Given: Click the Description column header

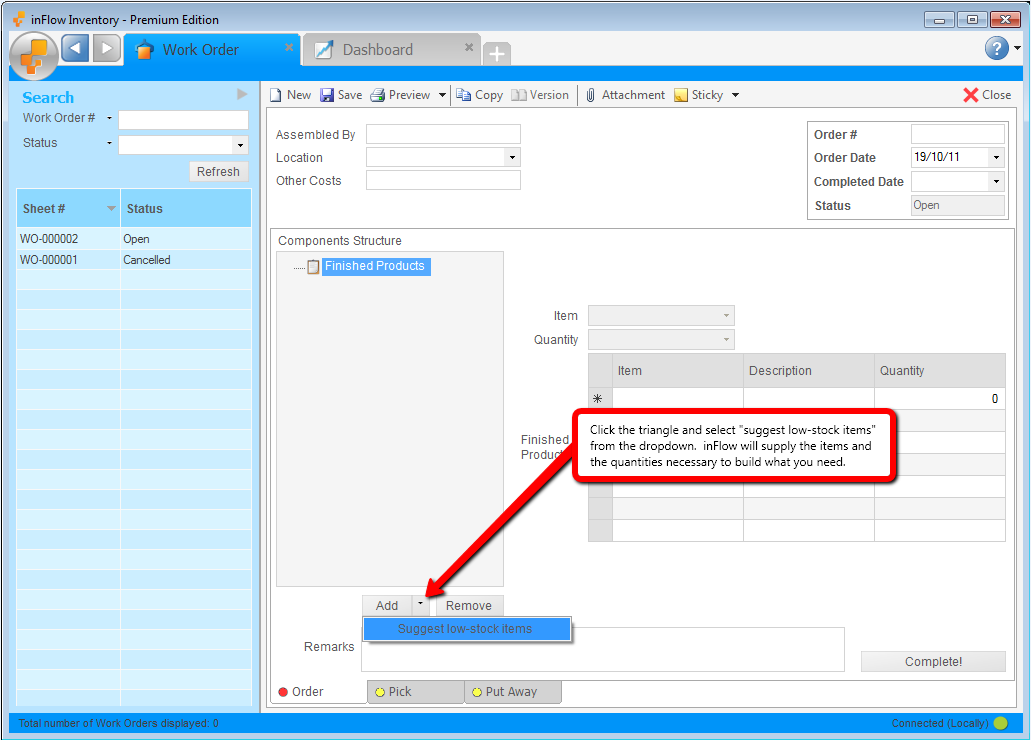Looking at the screenshot, I should [x=809, y=370].
